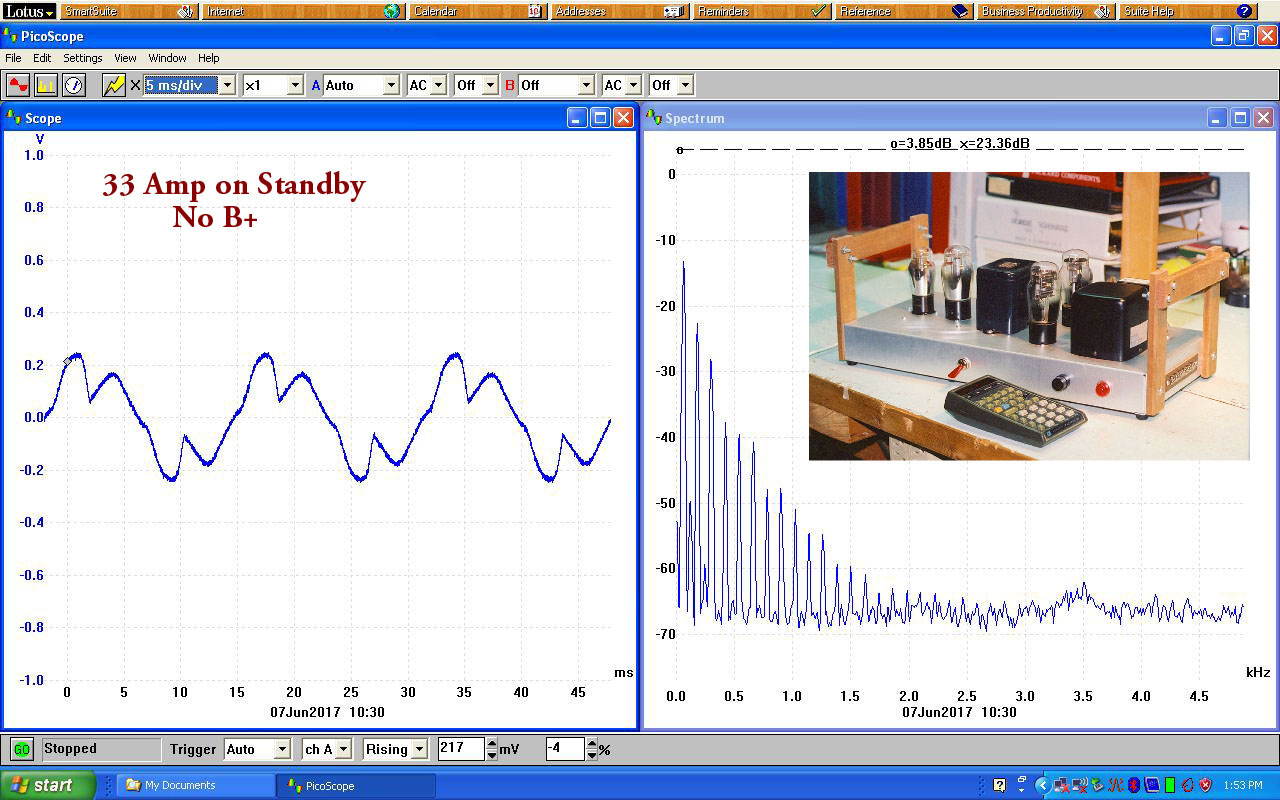Open the Business Productivity drawer

(1046, 11)
